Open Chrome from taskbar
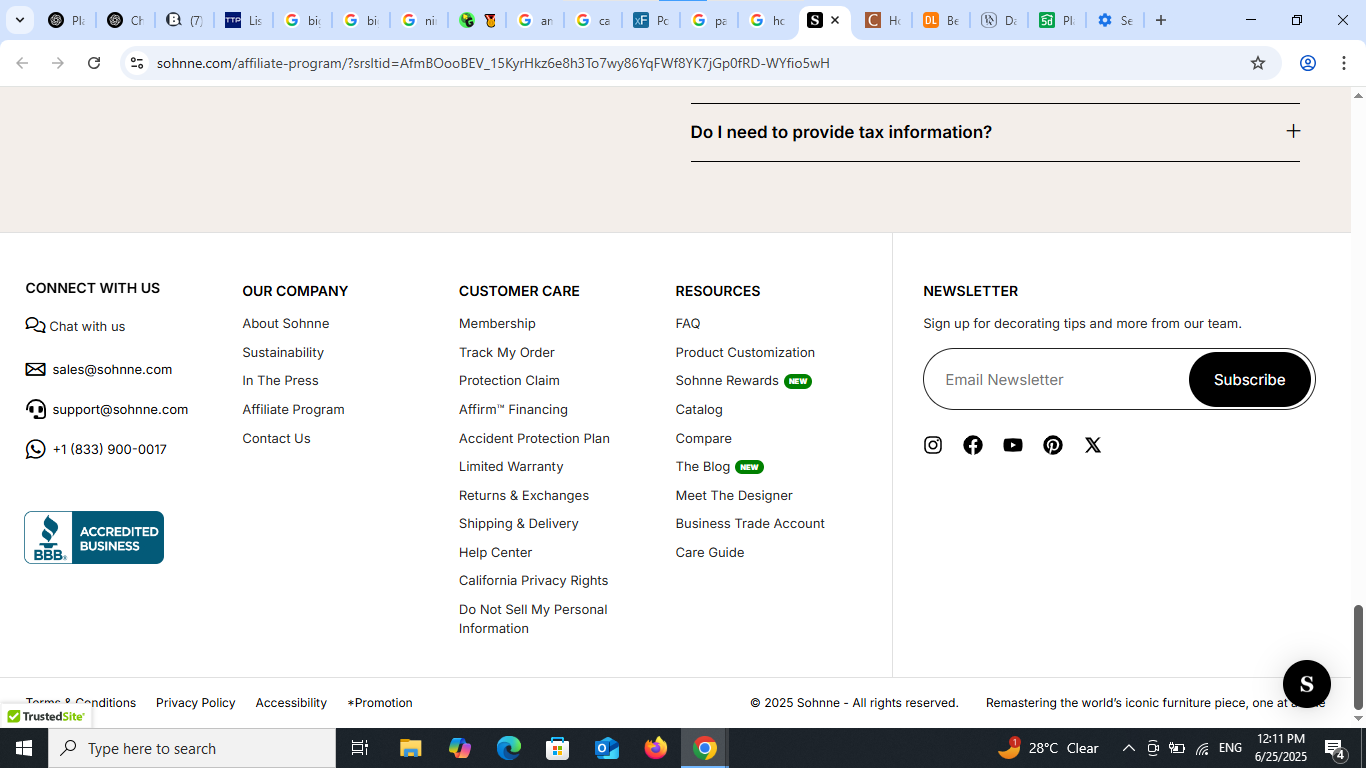The height and width of the screenshot is (768, 1366). [705, 748]
